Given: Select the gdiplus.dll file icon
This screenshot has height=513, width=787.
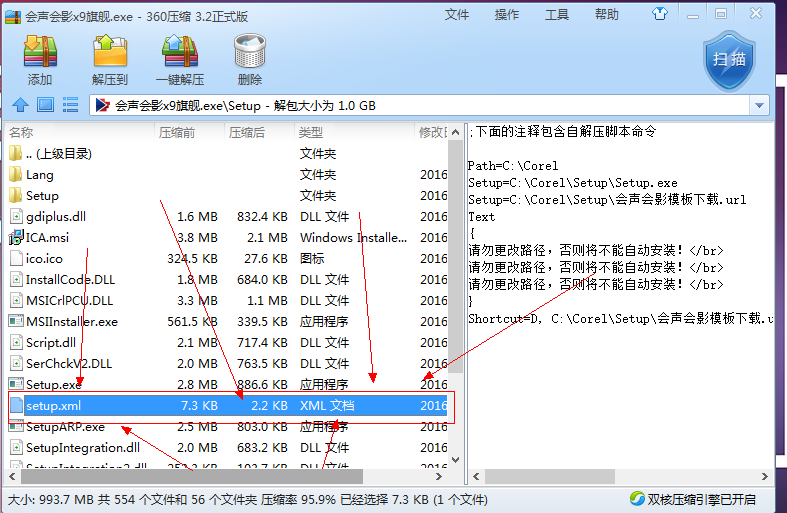Looking at the screenshot, I should click(x=16, y=216).
